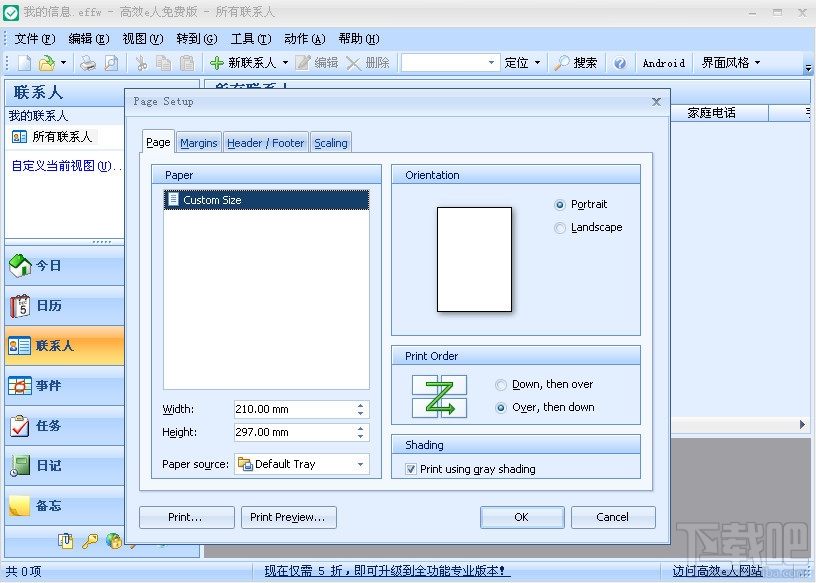Open the 转到(G) menu

coord(197,39)
